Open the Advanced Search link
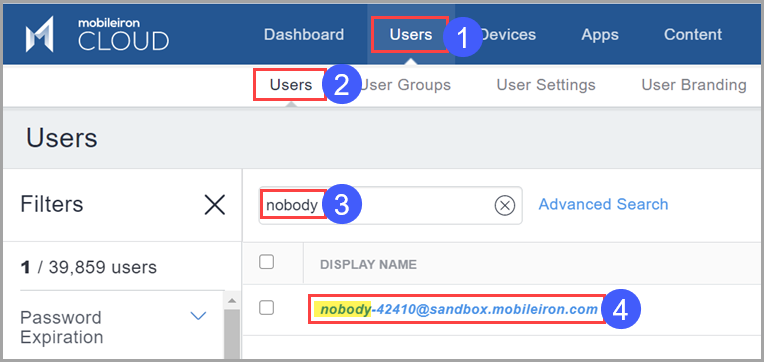The height and width of the screenshot is (362, 764). (603, 204)
